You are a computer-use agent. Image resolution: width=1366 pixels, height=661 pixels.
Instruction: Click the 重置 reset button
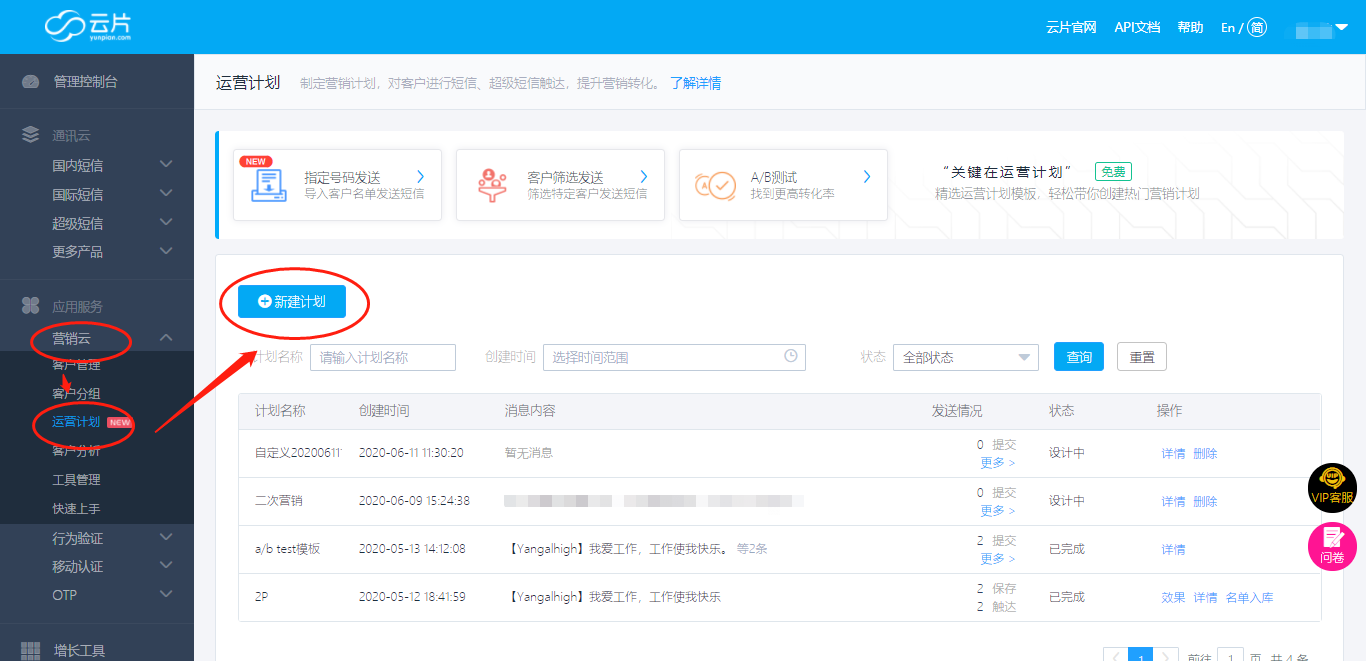[1142, 357]
